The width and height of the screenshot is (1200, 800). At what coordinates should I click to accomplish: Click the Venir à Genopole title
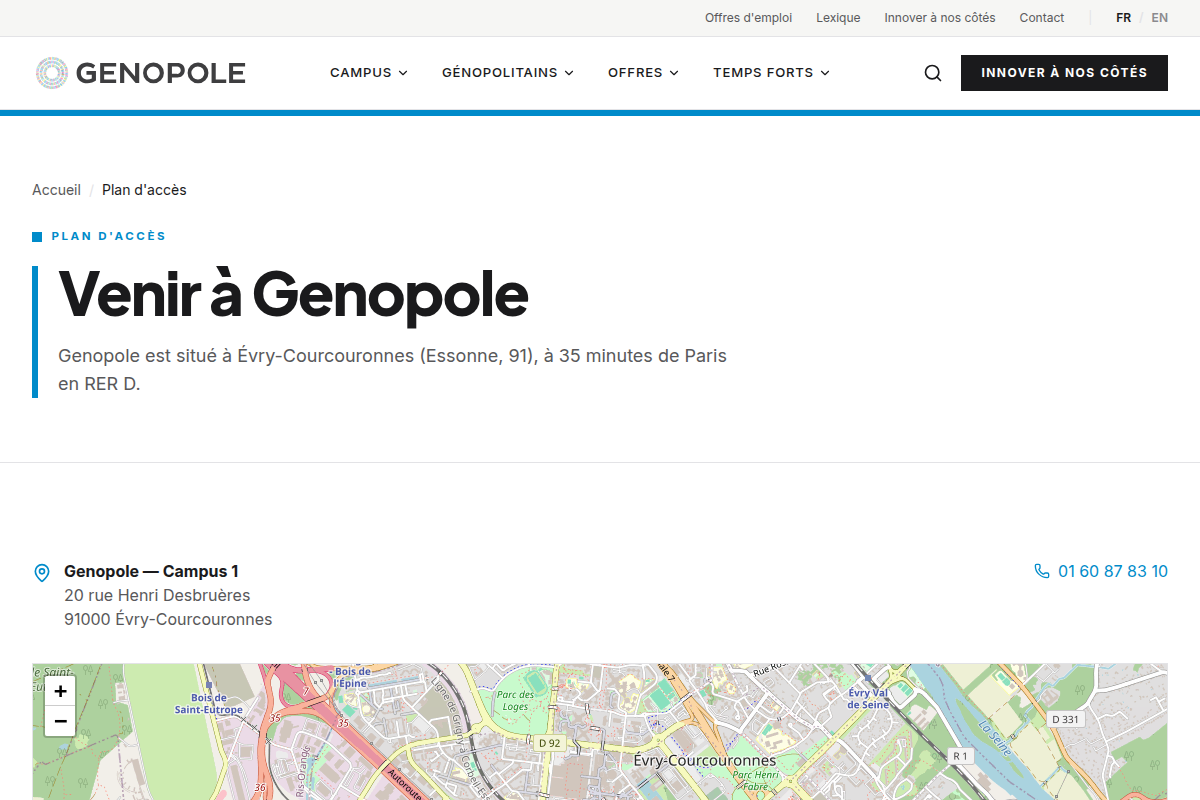(293, 293)
